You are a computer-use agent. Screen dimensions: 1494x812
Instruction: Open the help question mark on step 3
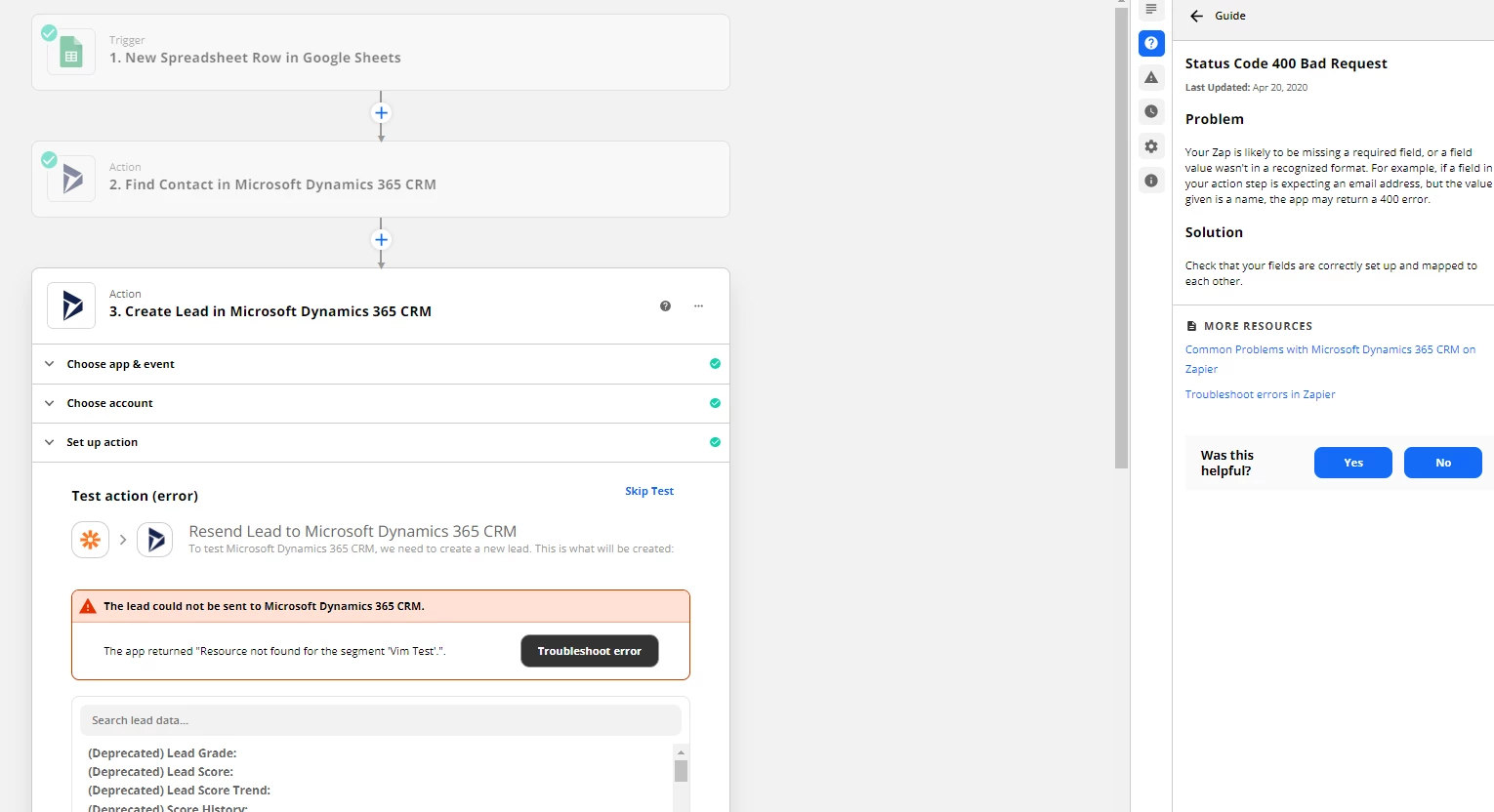tap(665, 305)
